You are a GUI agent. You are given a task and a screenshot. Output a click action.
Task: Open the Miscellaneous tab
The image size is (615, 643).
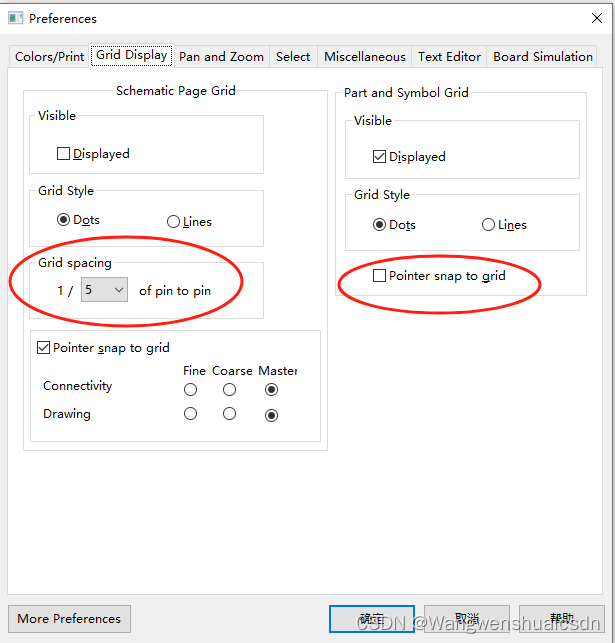[x=364, y=56]
